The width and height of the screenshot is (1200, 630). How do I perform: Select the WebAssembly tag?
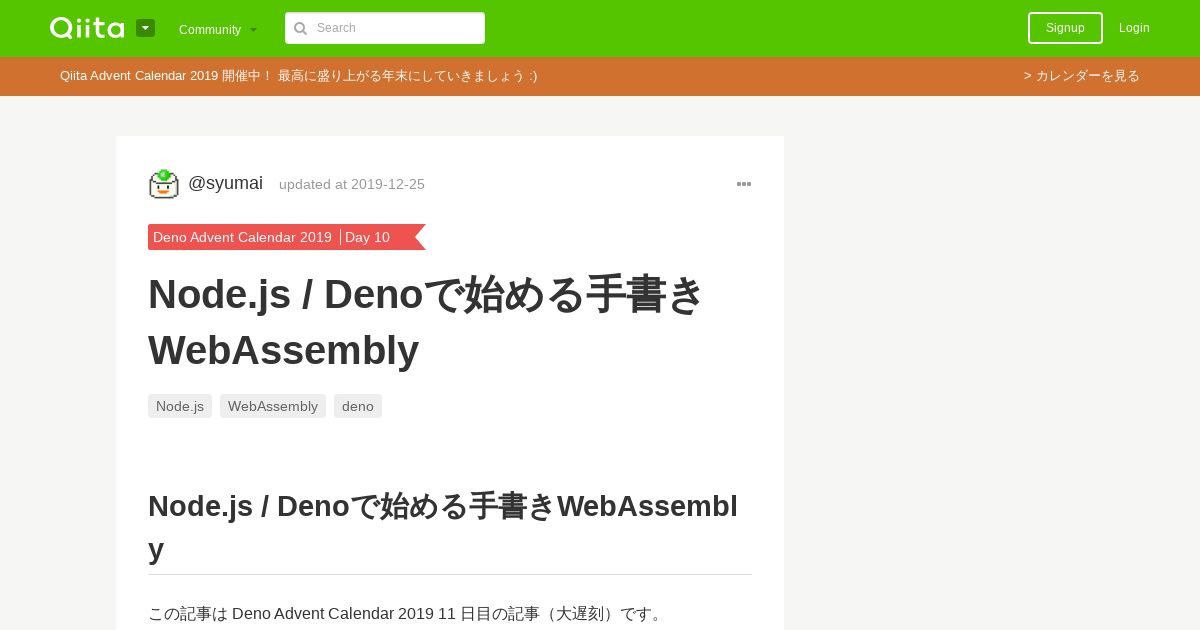pyautogui.click(x=273, y=406)
